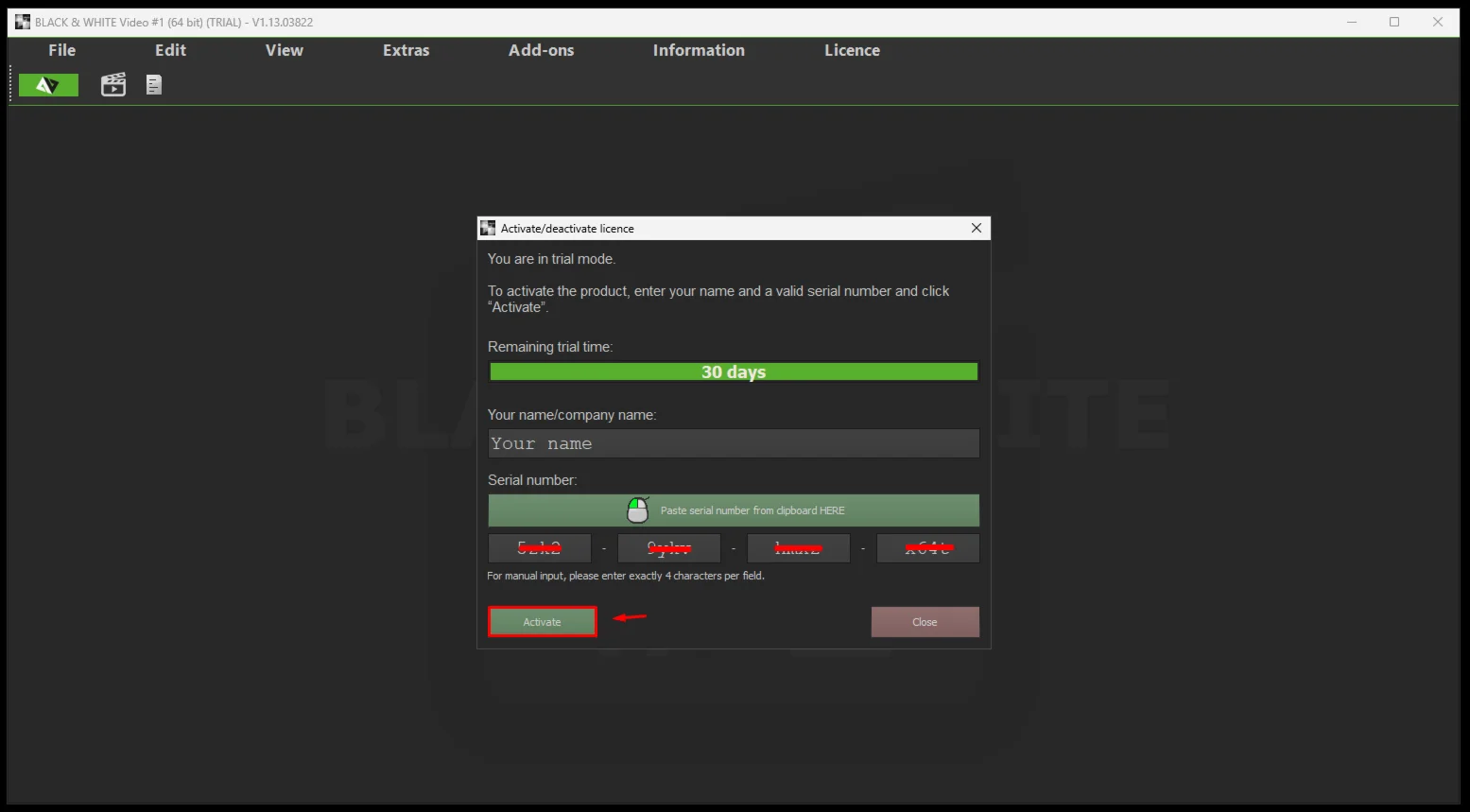This screenshot has height=812, width=1470.
Task: Click the document log toolbar icon
Action: tap(154, 85)
